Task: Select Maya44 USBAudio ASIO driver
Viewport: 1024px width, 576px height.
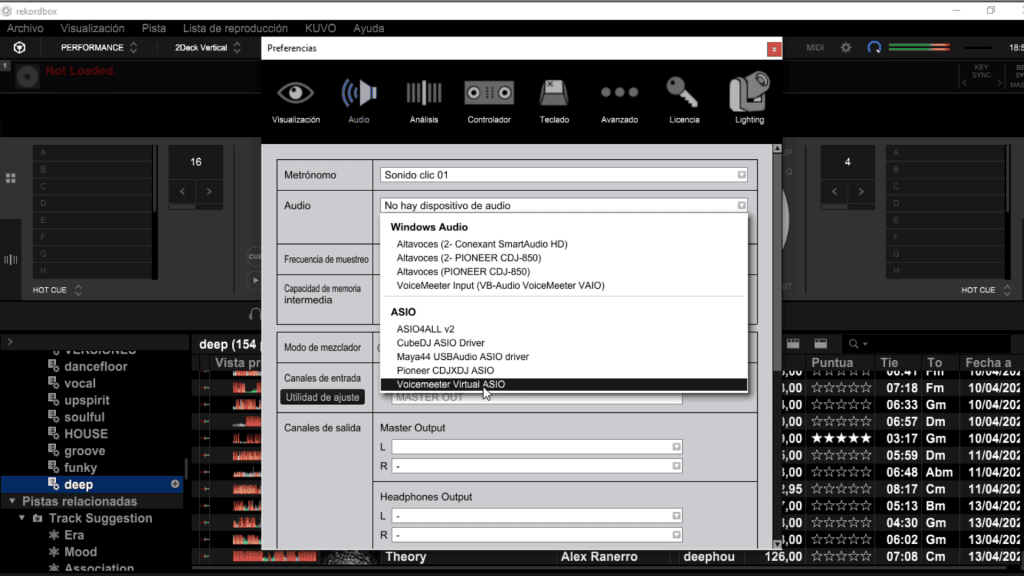Action: tap(462, 357)
